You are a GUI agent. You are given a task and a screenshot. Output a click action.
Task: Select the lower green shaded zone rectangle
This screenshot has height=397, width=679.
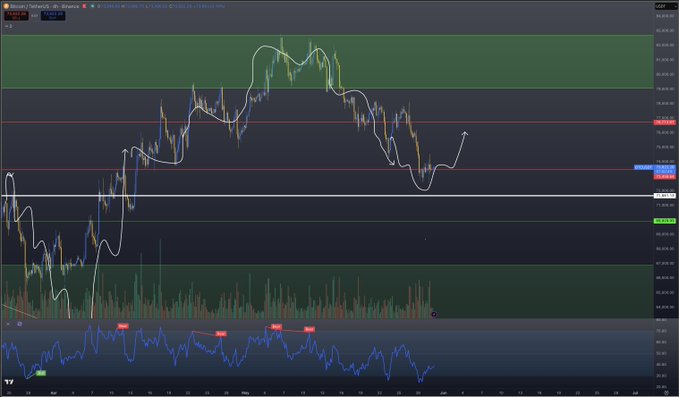point(327,291)
